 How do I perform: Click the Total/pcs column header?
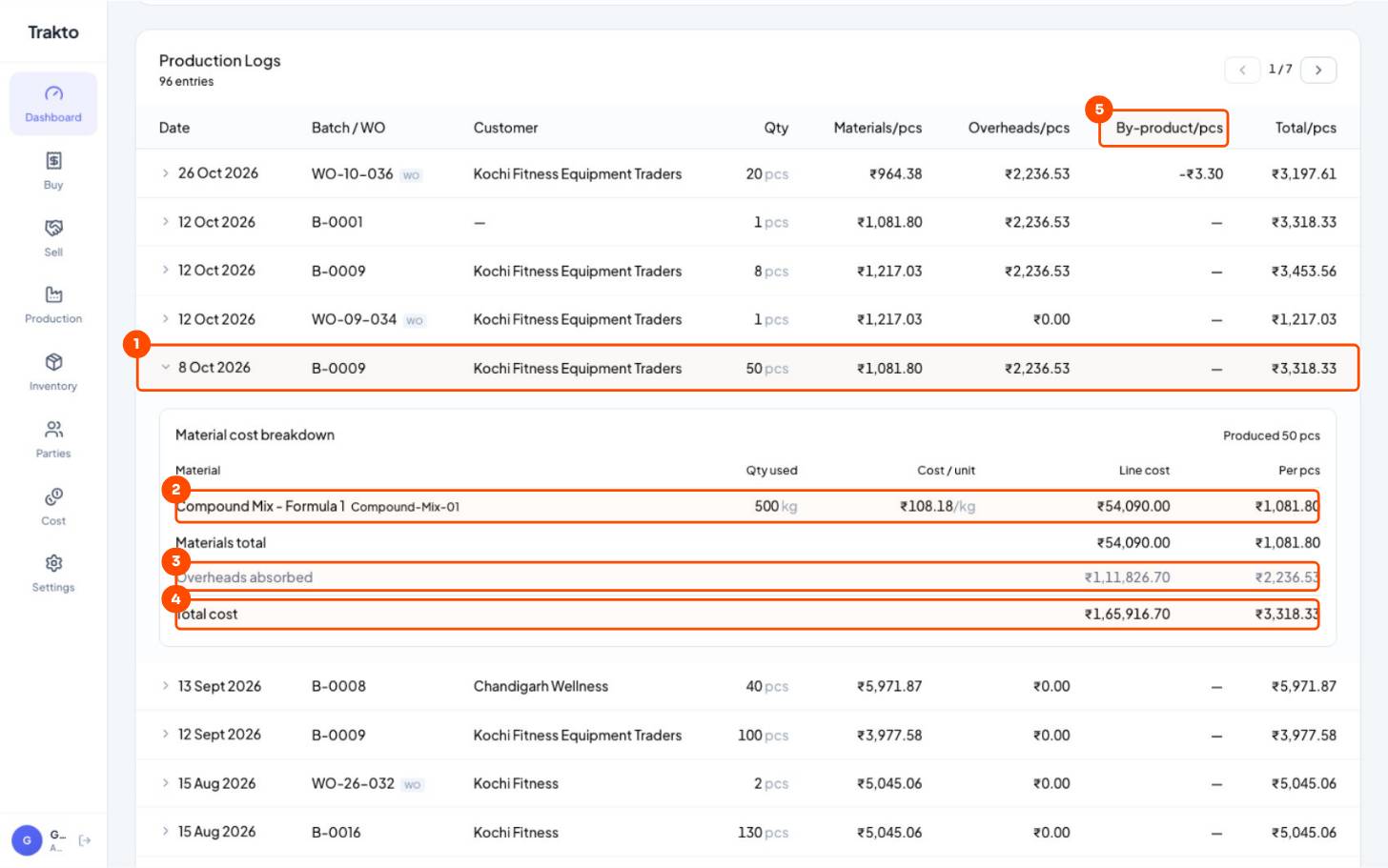click(x=1305, y=128)
